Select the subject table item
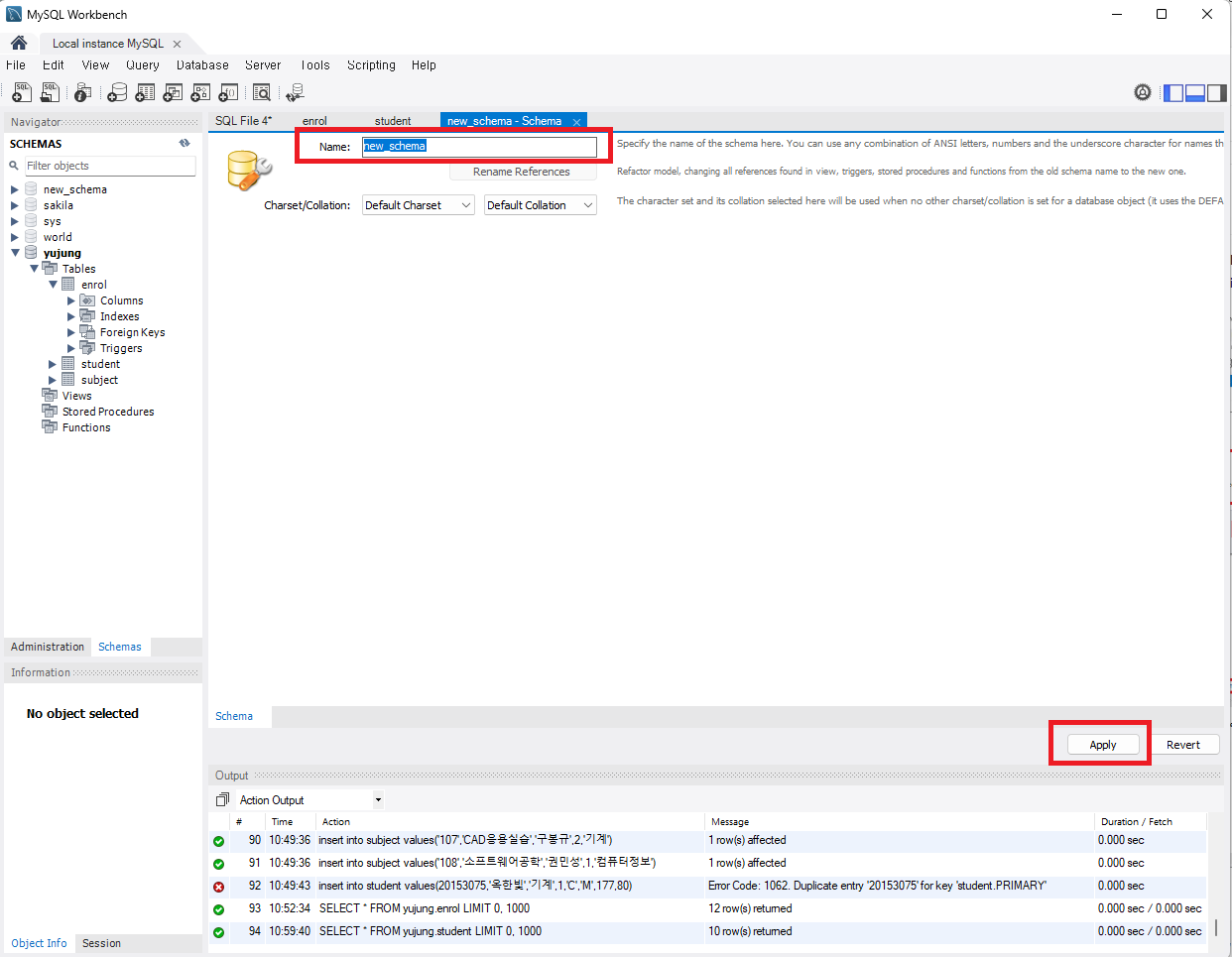The image size is (1232, 957). click(x=99, y=380)
